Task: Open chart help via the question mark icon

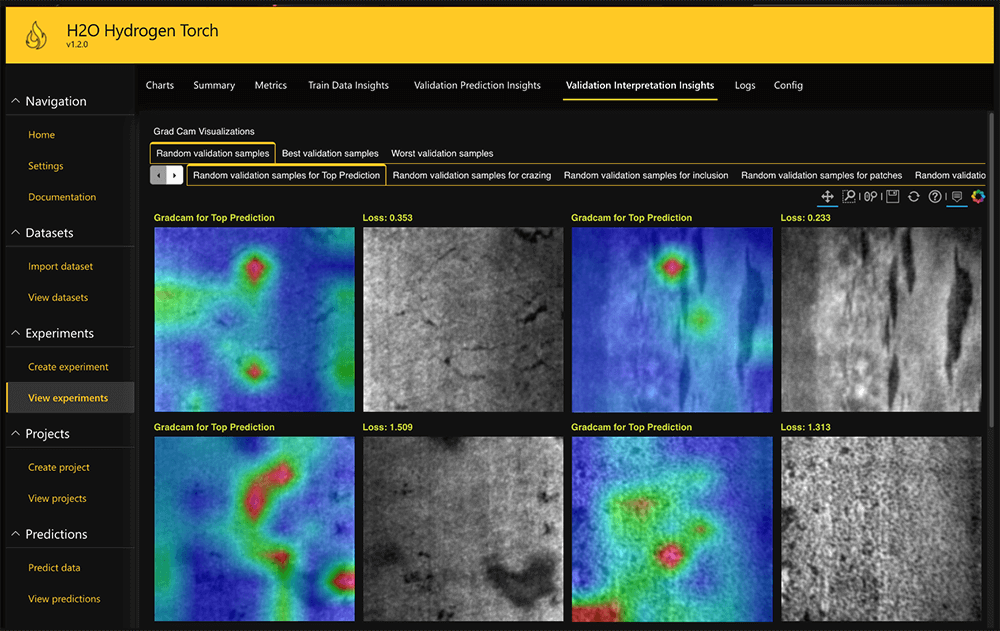Action: click(x=933, y=196)
